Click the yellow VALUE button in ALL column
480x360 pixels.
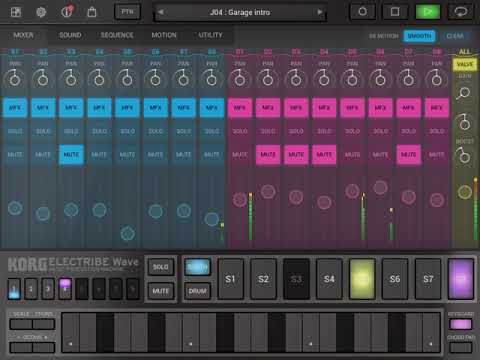coord(464,64)
